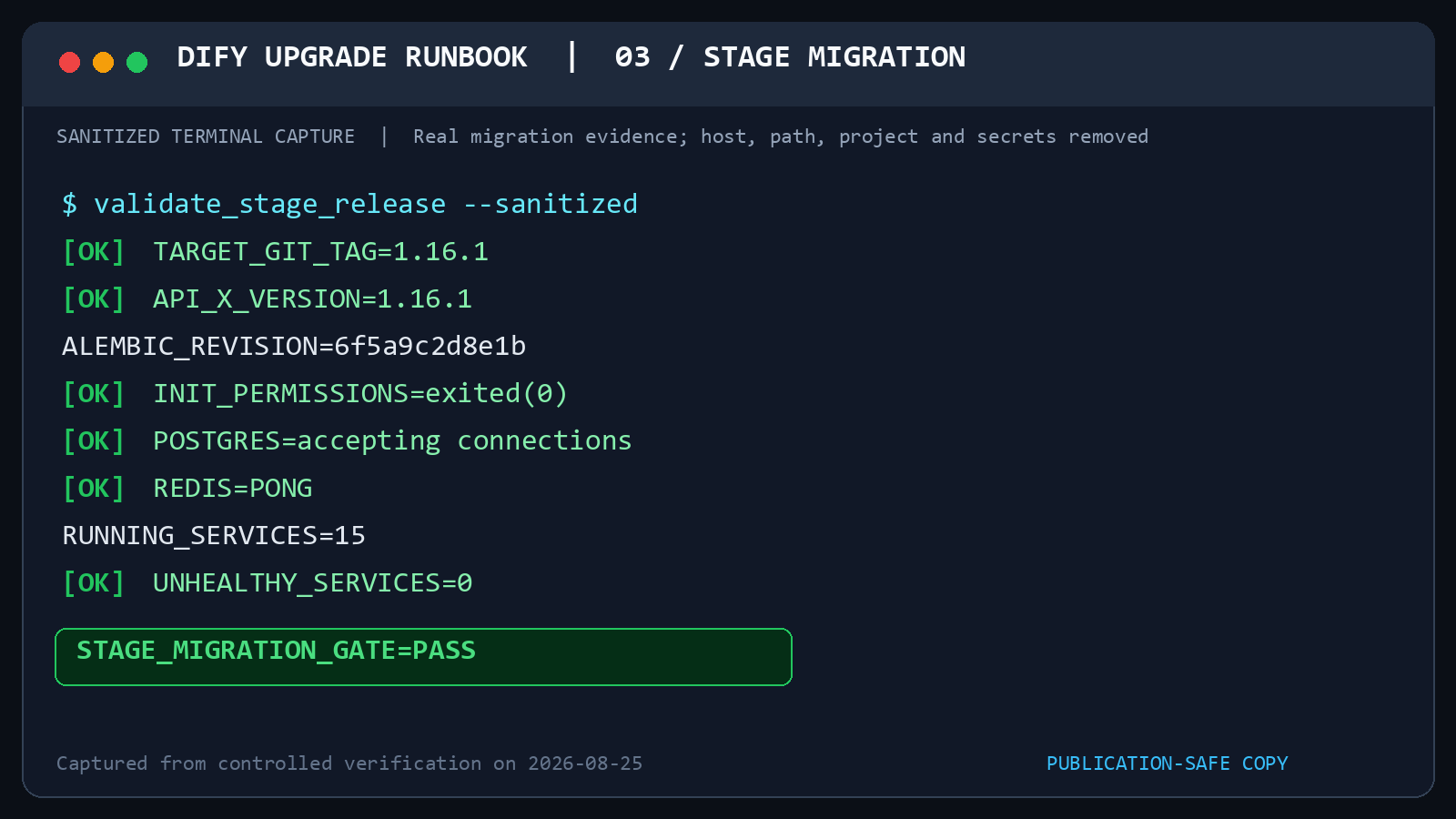Image resolution: width=1456 pixels, height=819 pixels.
Task: Click the "SANITIZED TERMINAL CAPTURE" label
Action: click(x=206, y=136)
